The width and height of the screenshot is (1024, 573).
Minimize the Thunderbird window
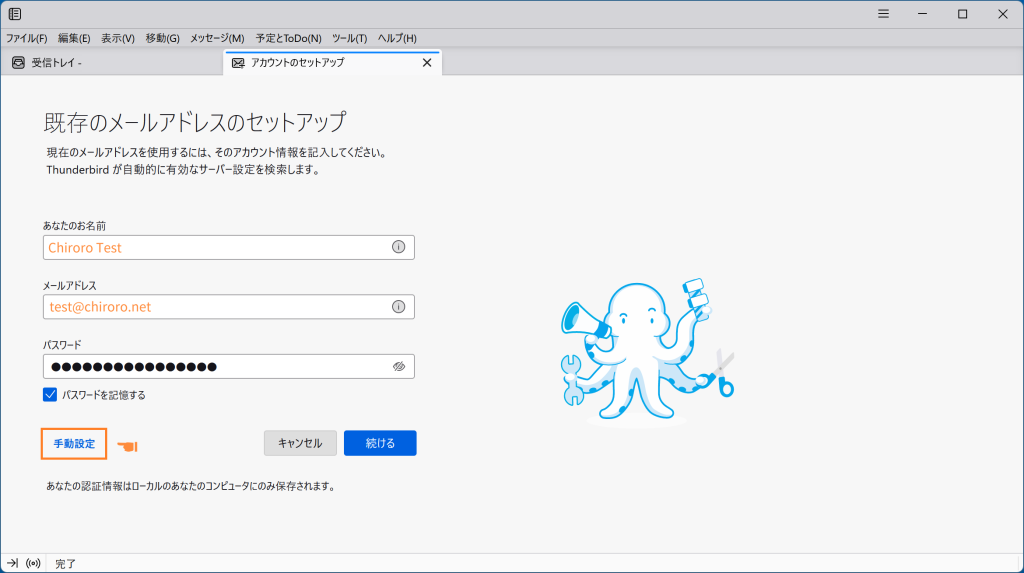click(x=922, y=14)
